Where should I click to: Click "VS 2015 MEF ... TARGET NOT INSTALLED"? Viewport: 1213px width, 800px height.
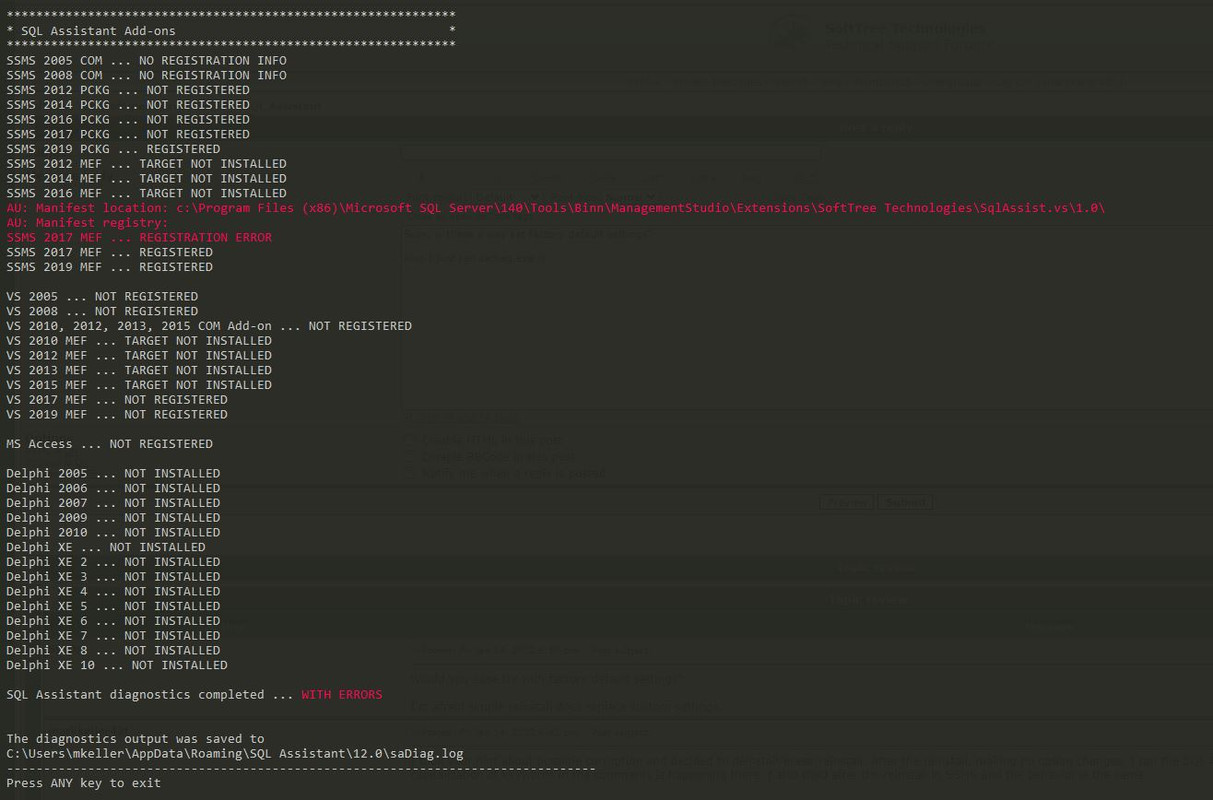[x=139, y=385]
